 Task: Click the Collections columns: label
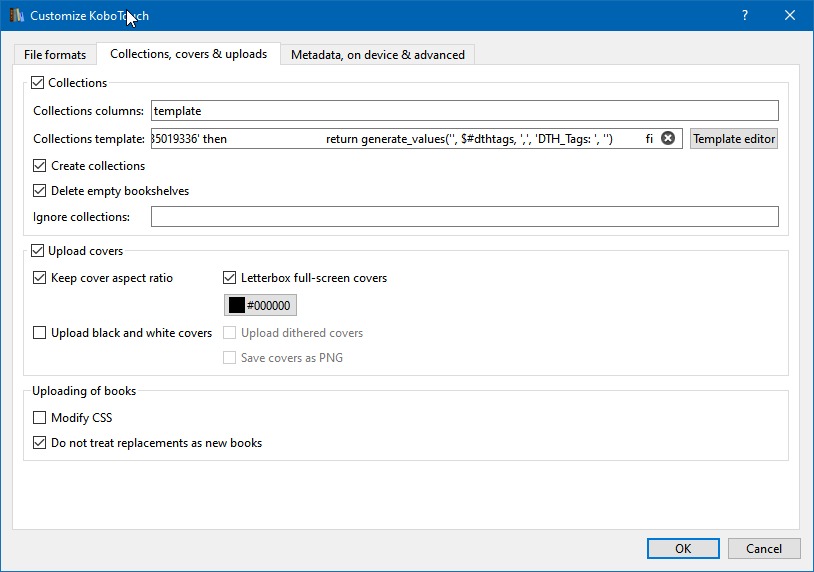(89, 111)
